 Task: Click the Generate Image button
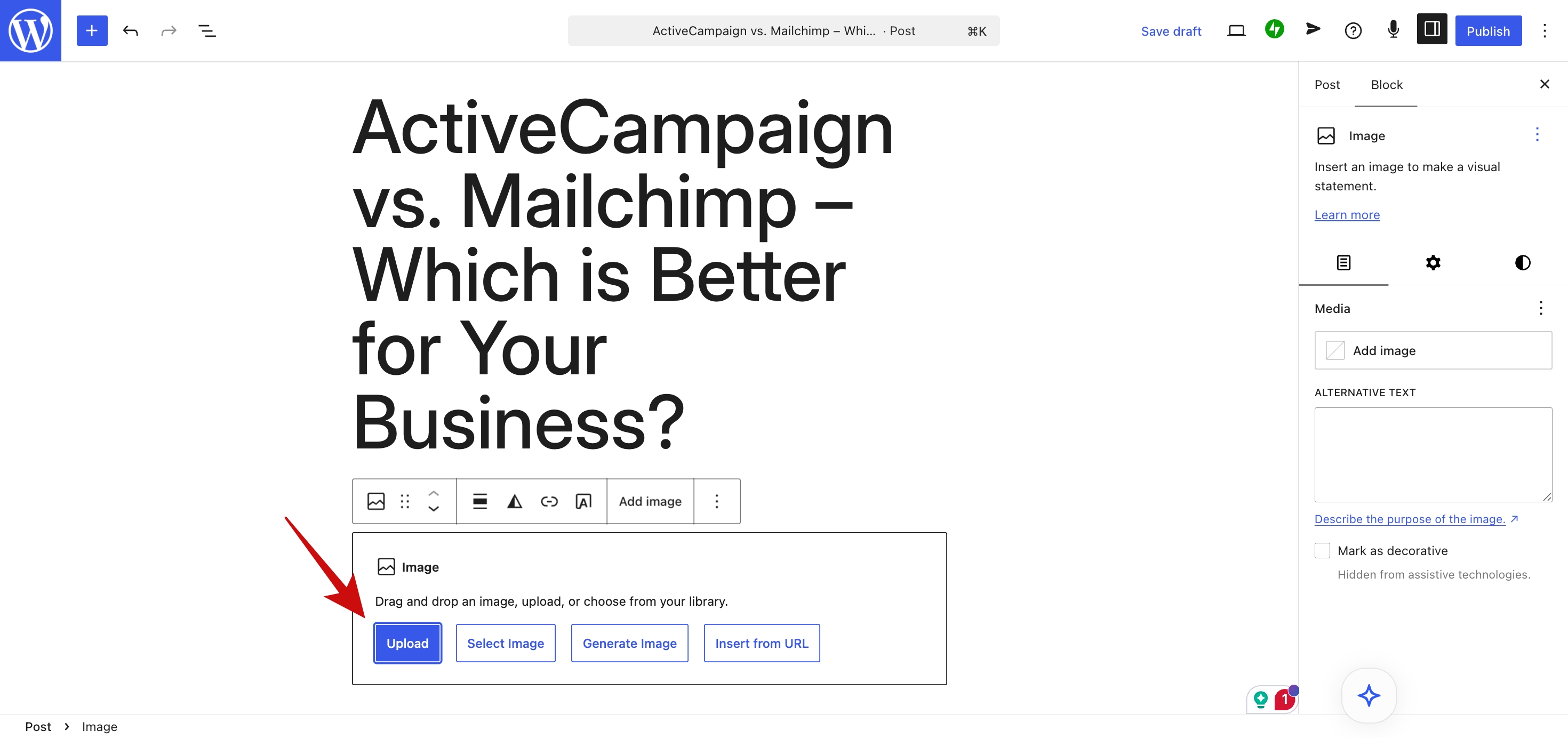coord(629,643)
